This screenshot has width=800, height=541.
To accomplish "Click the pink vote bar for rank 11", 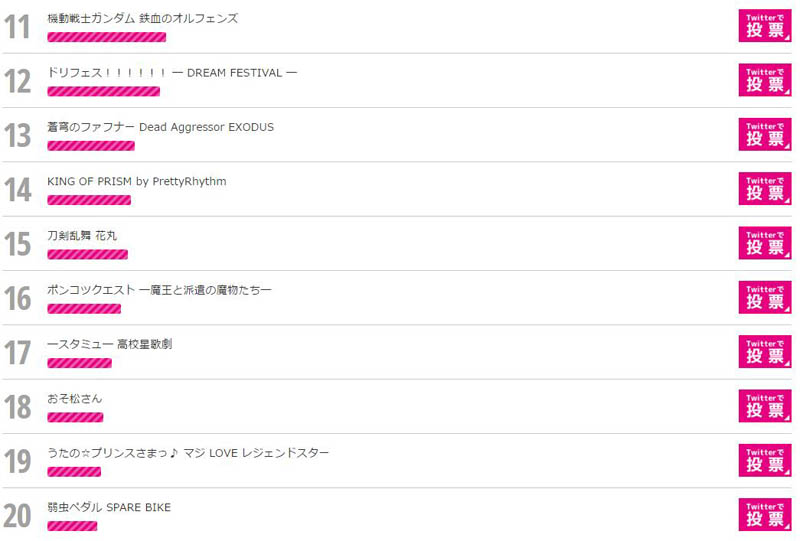I will (107, 37).
